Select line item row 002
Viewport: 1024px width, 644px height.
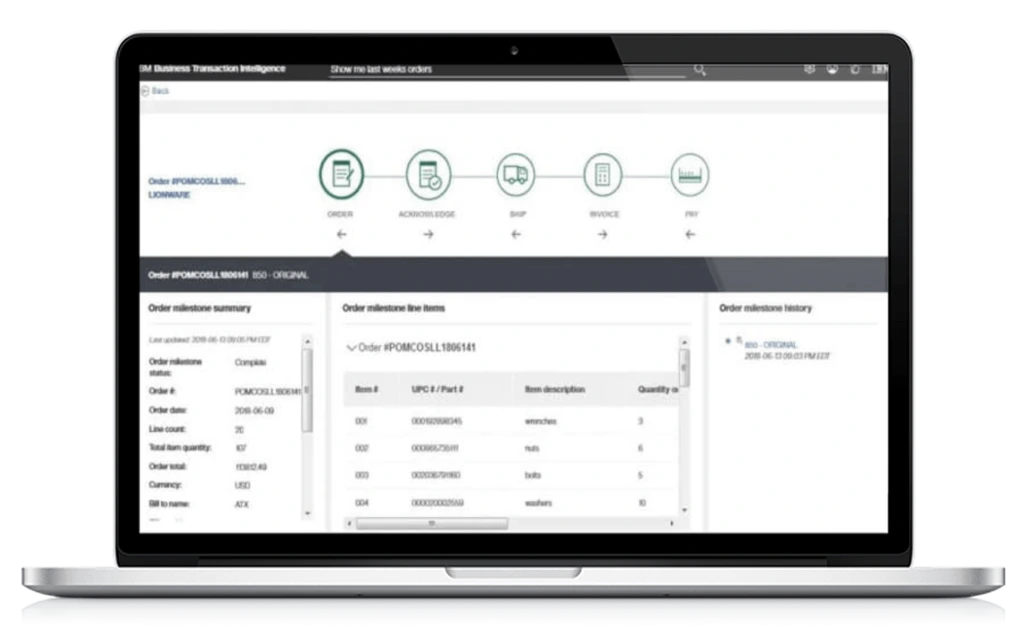[511, 448]
